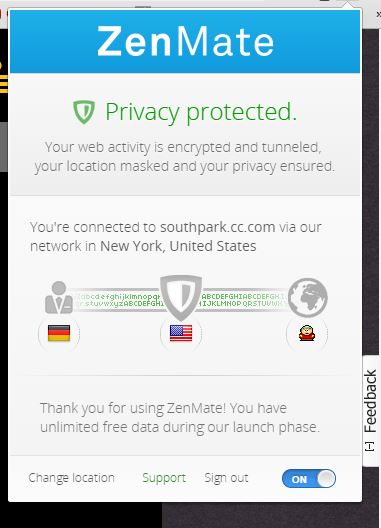381x528 pixels.
Task: Click the United States flag icon
Action: tap(181, 333)
